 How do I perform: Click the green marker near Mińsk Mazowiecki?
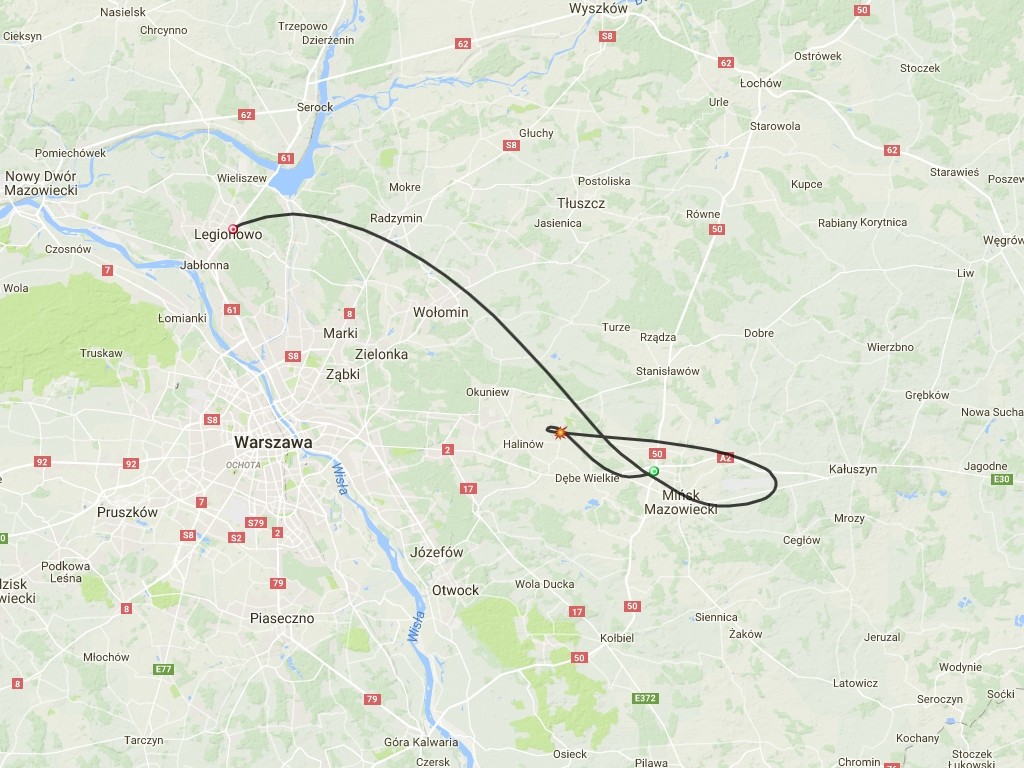654,471
